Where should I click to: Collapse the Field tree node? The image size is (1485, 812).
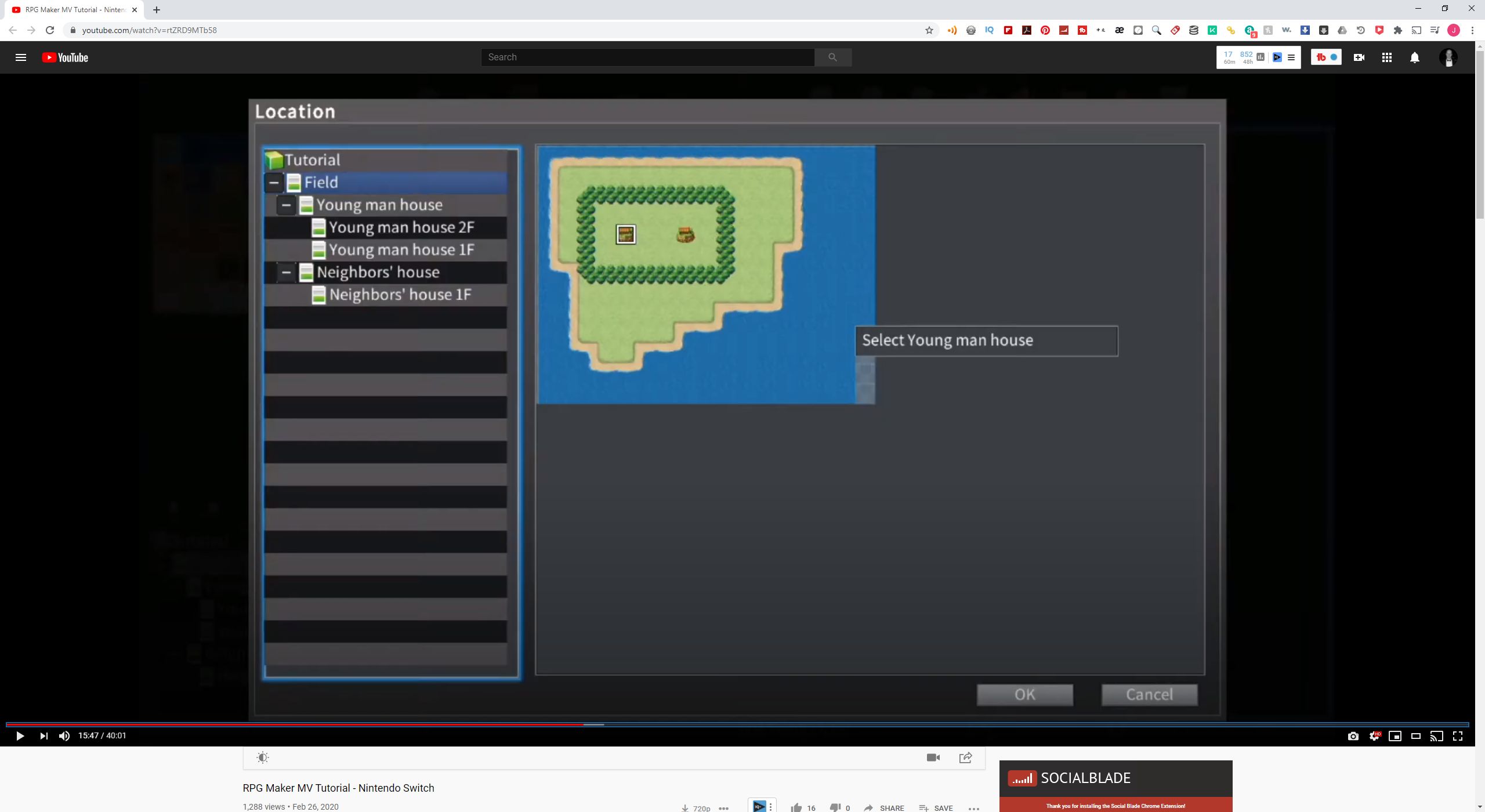coord(274,183)
